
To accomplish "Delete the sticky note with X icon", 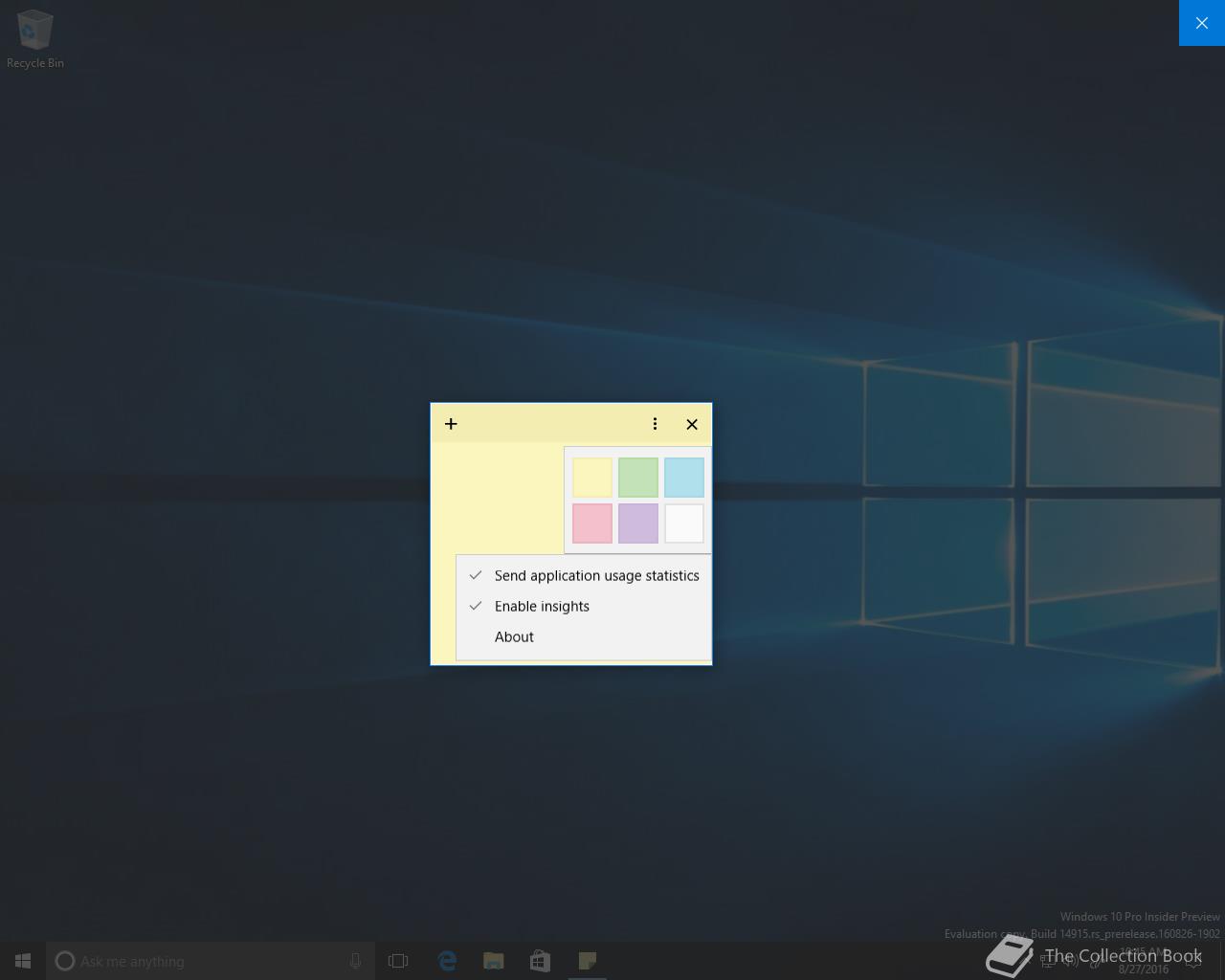I will pos(692,424).
